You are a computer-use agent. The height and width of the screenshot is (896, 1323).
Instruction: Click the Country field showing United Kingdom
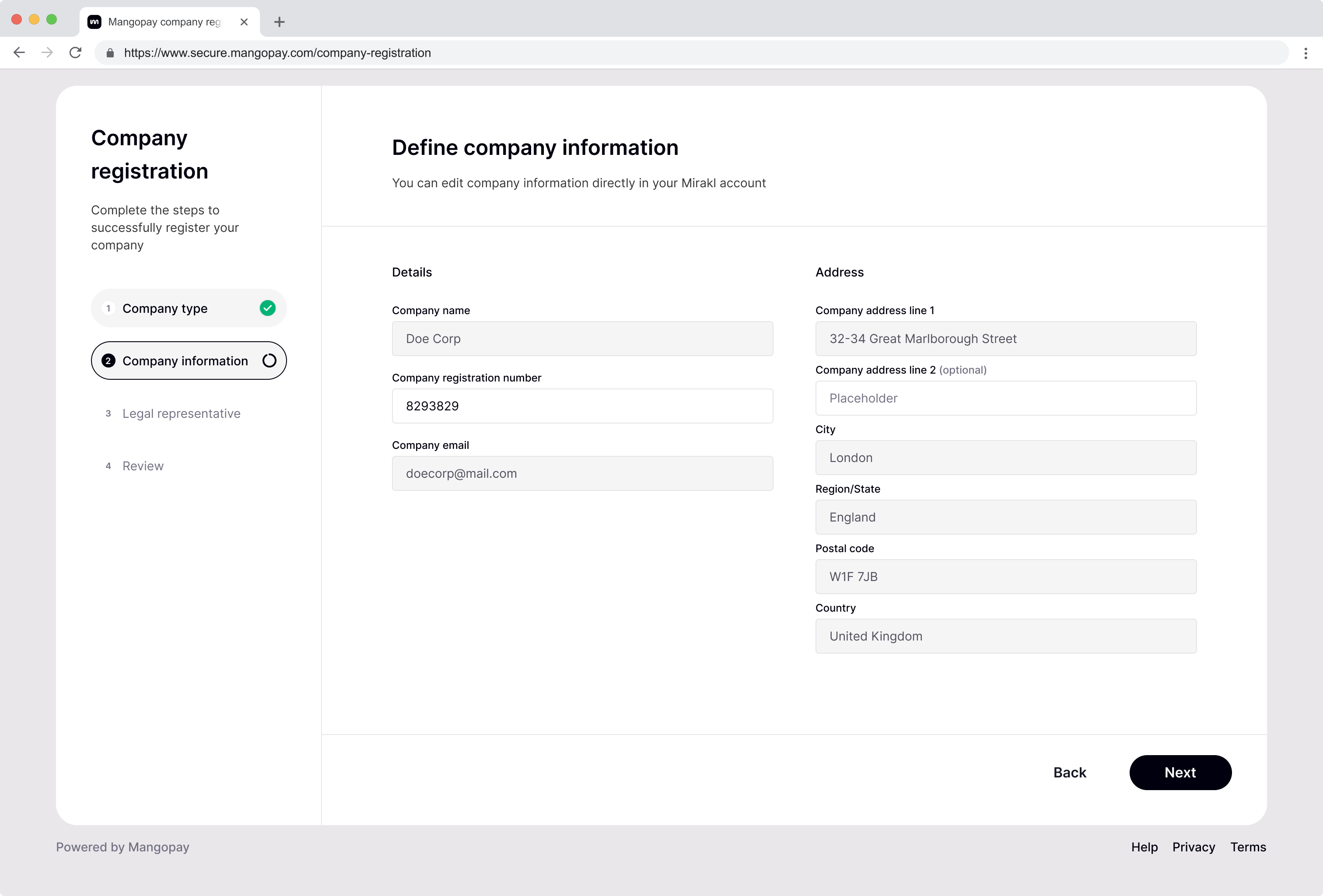pos(1005,636)
